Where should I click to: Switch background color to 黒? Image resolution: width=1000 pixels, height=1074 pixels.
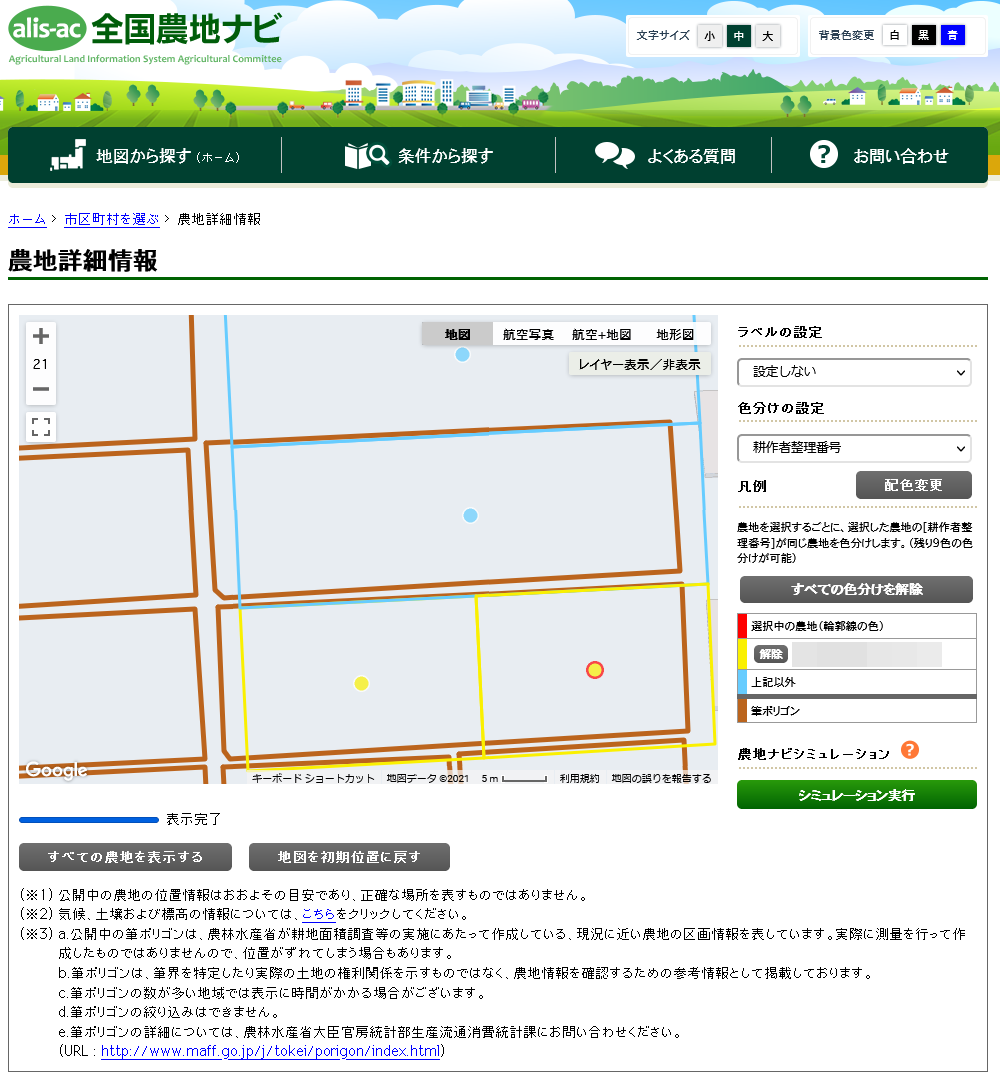[x=923, y=36]
